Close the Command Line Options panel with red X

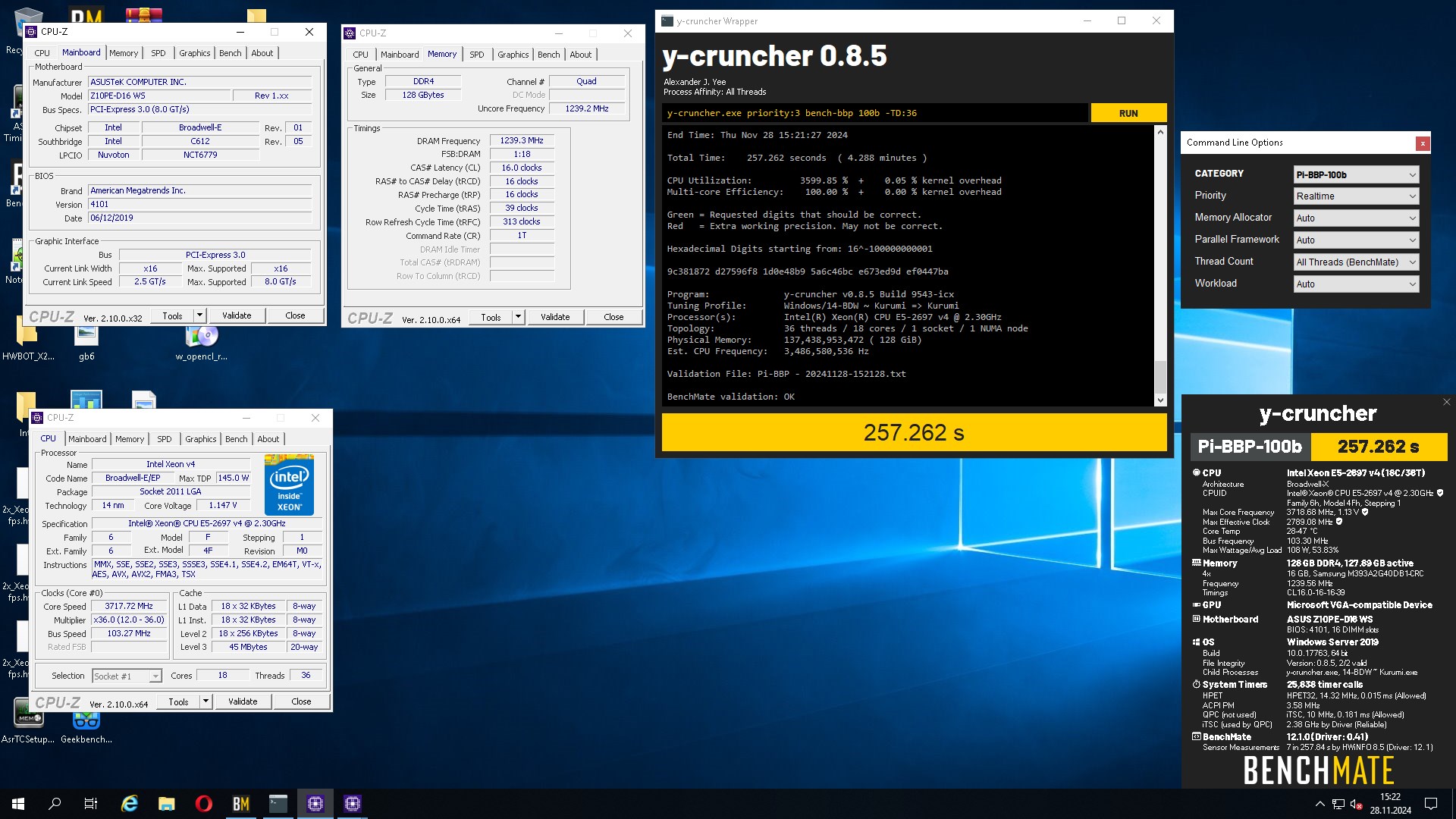click(1423, 143)
